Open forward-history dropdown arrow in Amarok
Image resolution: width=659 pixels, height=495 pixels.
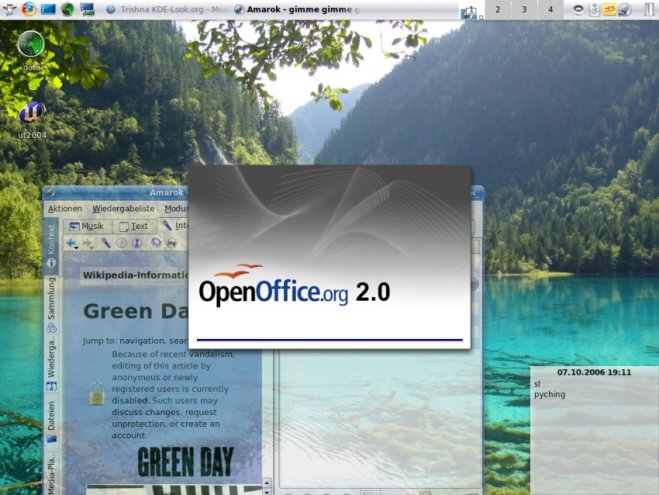(92, 248)
